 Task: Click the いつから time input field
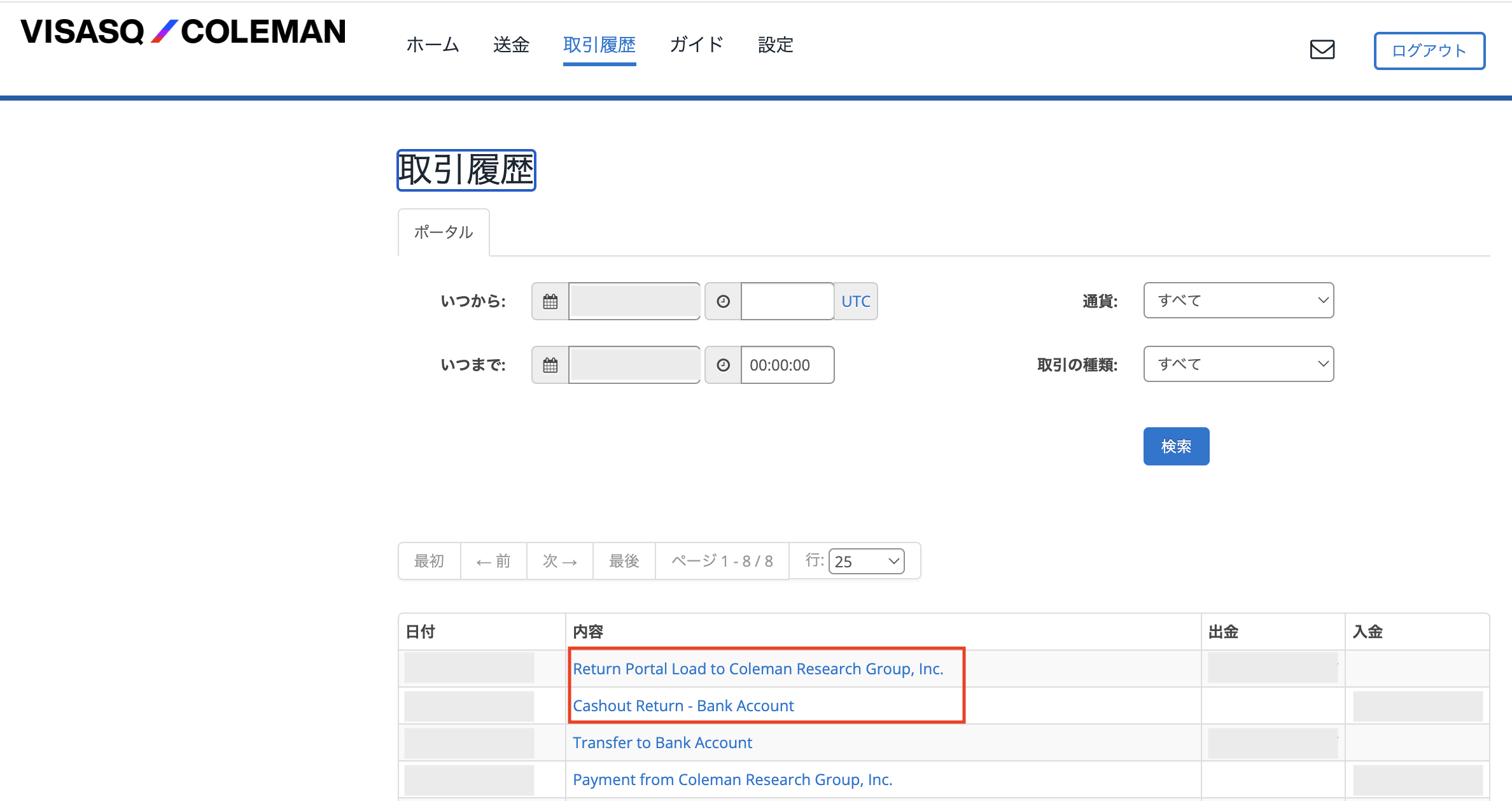pos(788,301)
